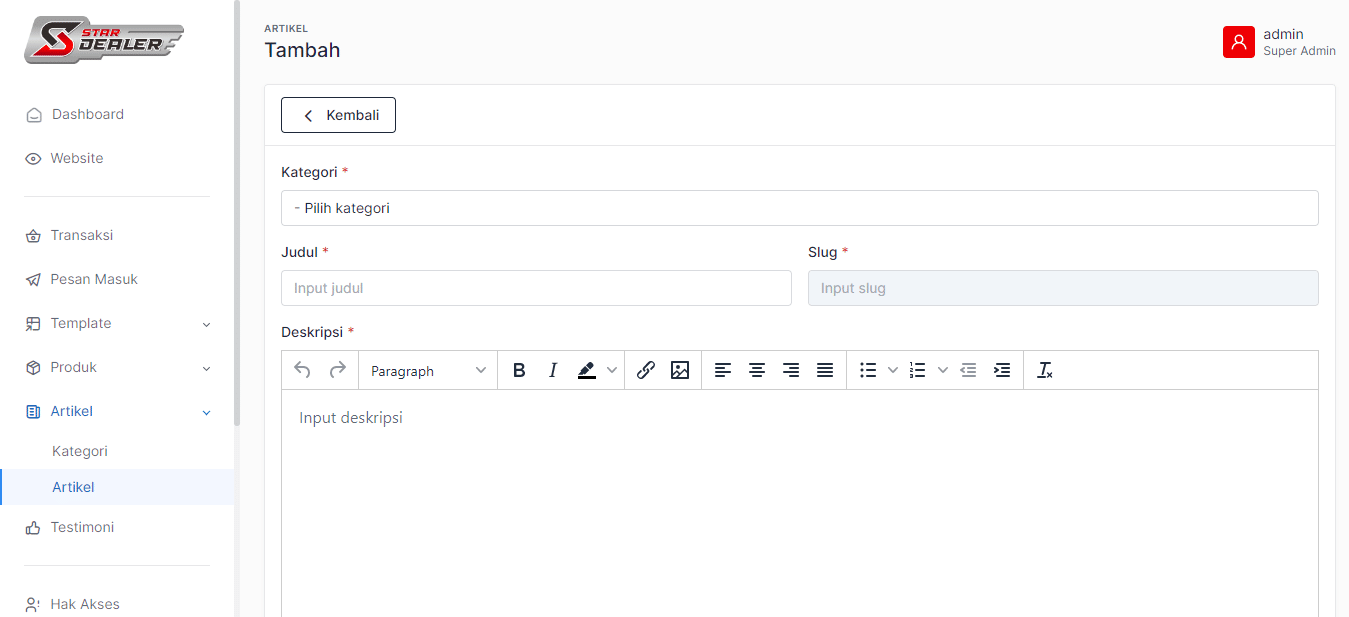Screen dimensions: 1349x617
Task: Click the undo arrow in editor
Action: (x=302, y=370)
